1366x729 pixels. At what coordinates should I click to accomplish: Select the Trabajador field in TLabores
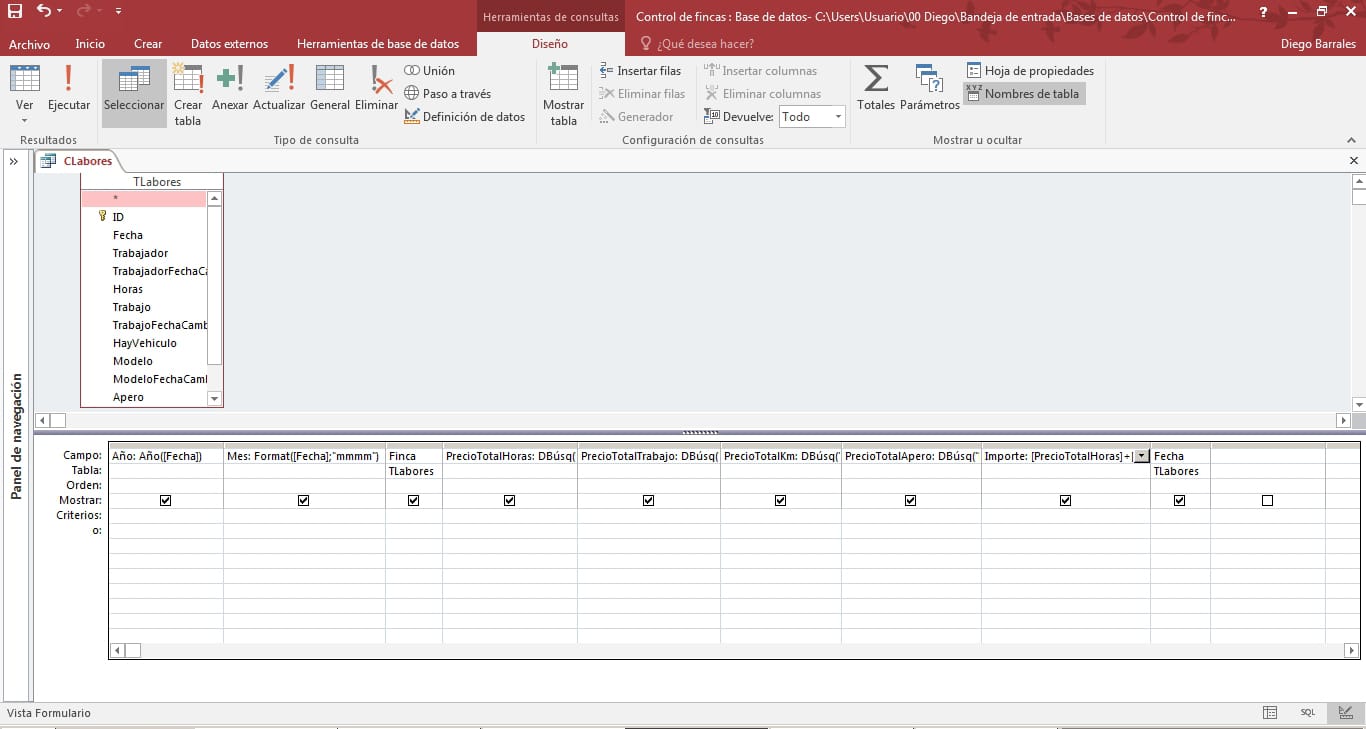(x=140, y=253)
